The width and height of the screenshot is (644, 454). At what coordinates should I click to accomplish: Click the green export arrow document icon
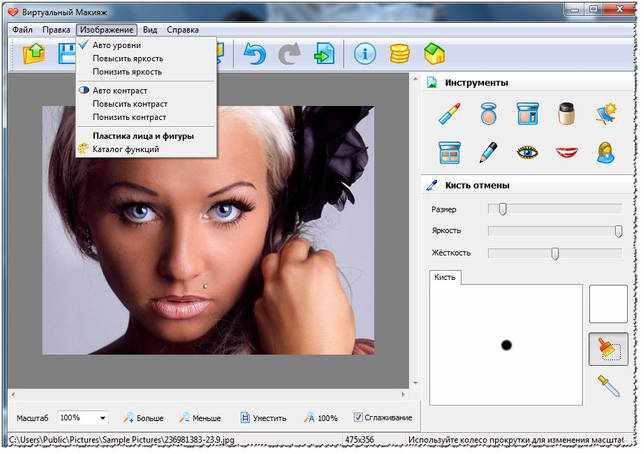[324, 54]
